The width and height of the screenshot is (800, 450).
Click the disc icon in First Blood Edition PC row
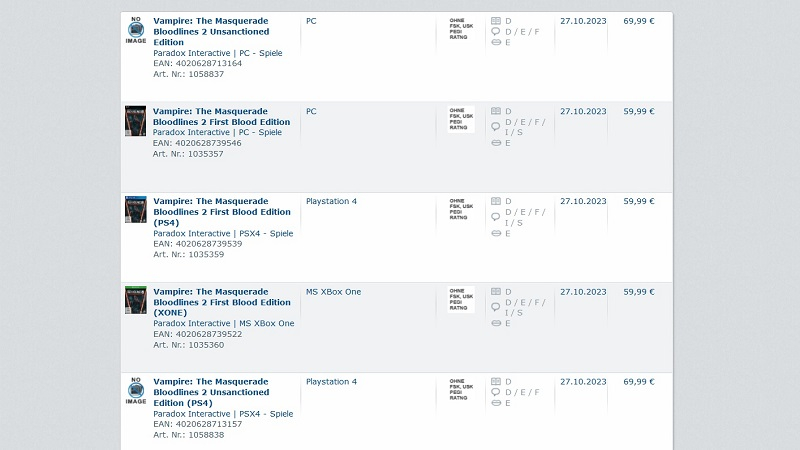click(x=496, y=144)
